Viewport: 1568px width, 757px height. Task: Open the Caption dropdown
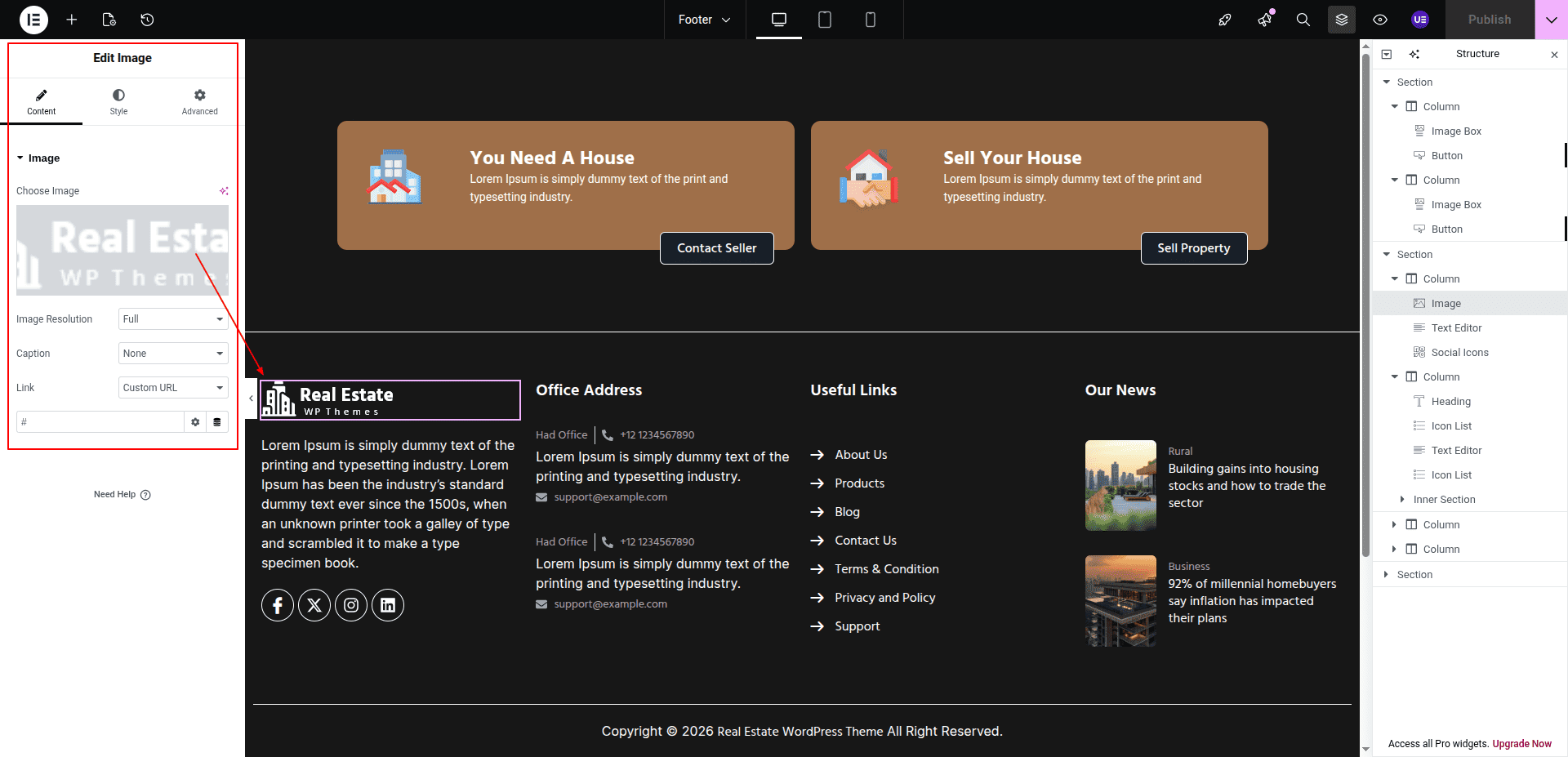pyautogui.click(x=173, y=354)
